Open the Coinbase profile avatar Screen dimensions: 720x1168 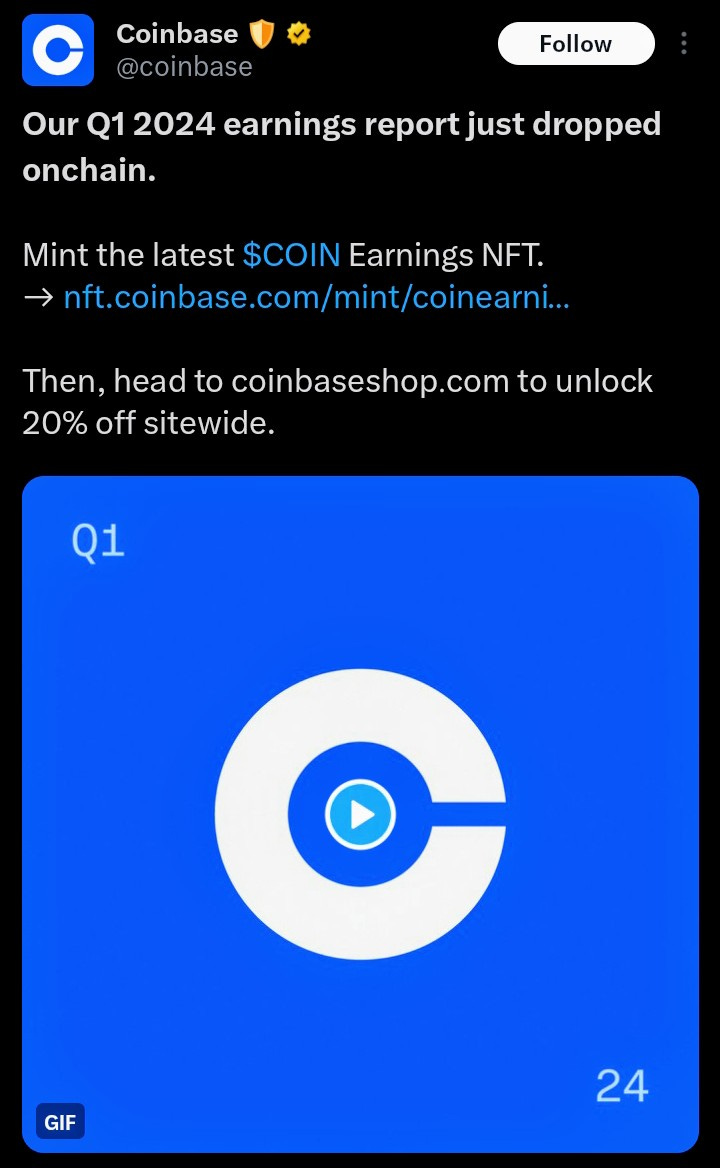(58, 50)
